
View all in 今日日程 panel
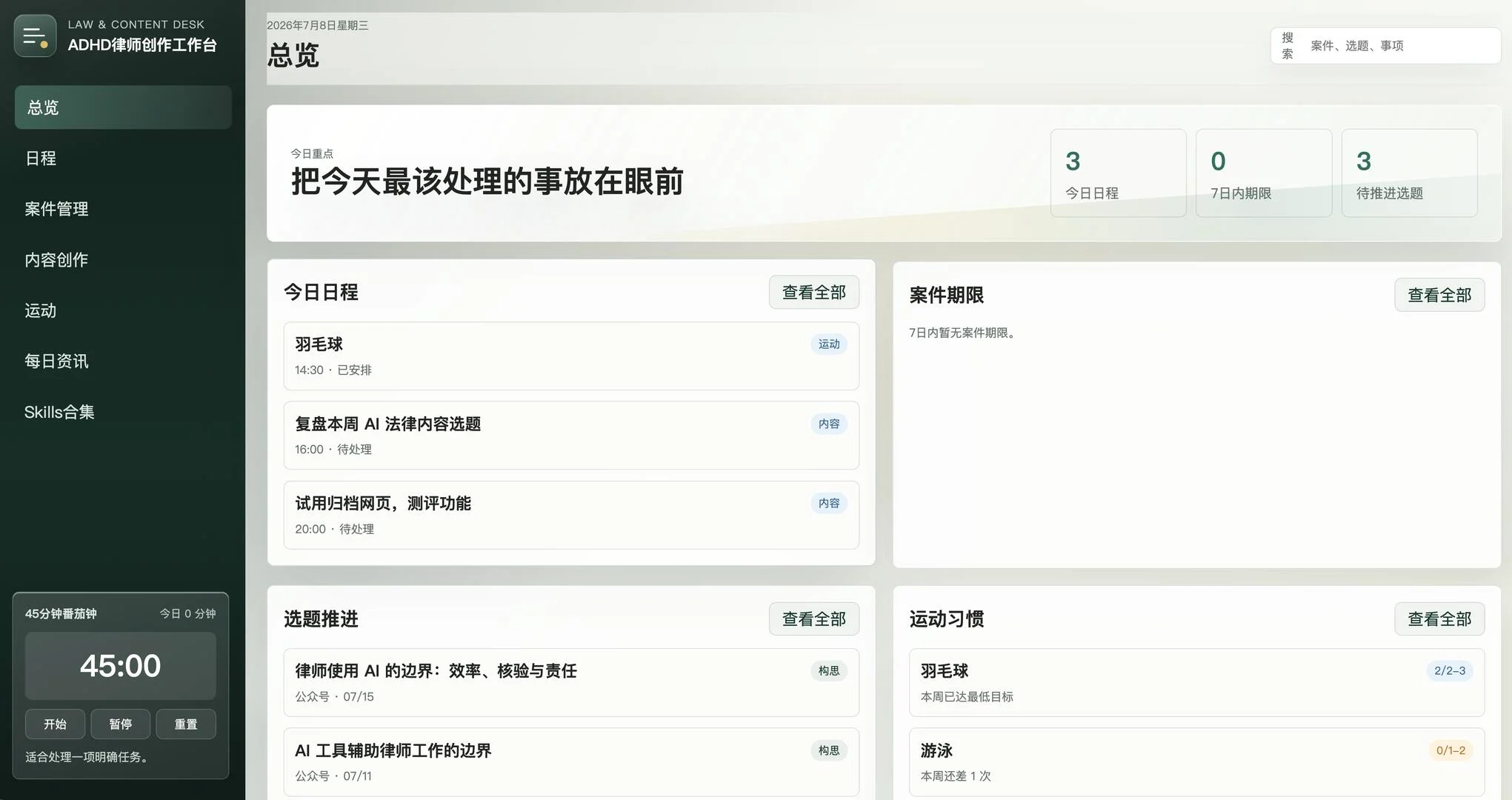click(813, 292)
